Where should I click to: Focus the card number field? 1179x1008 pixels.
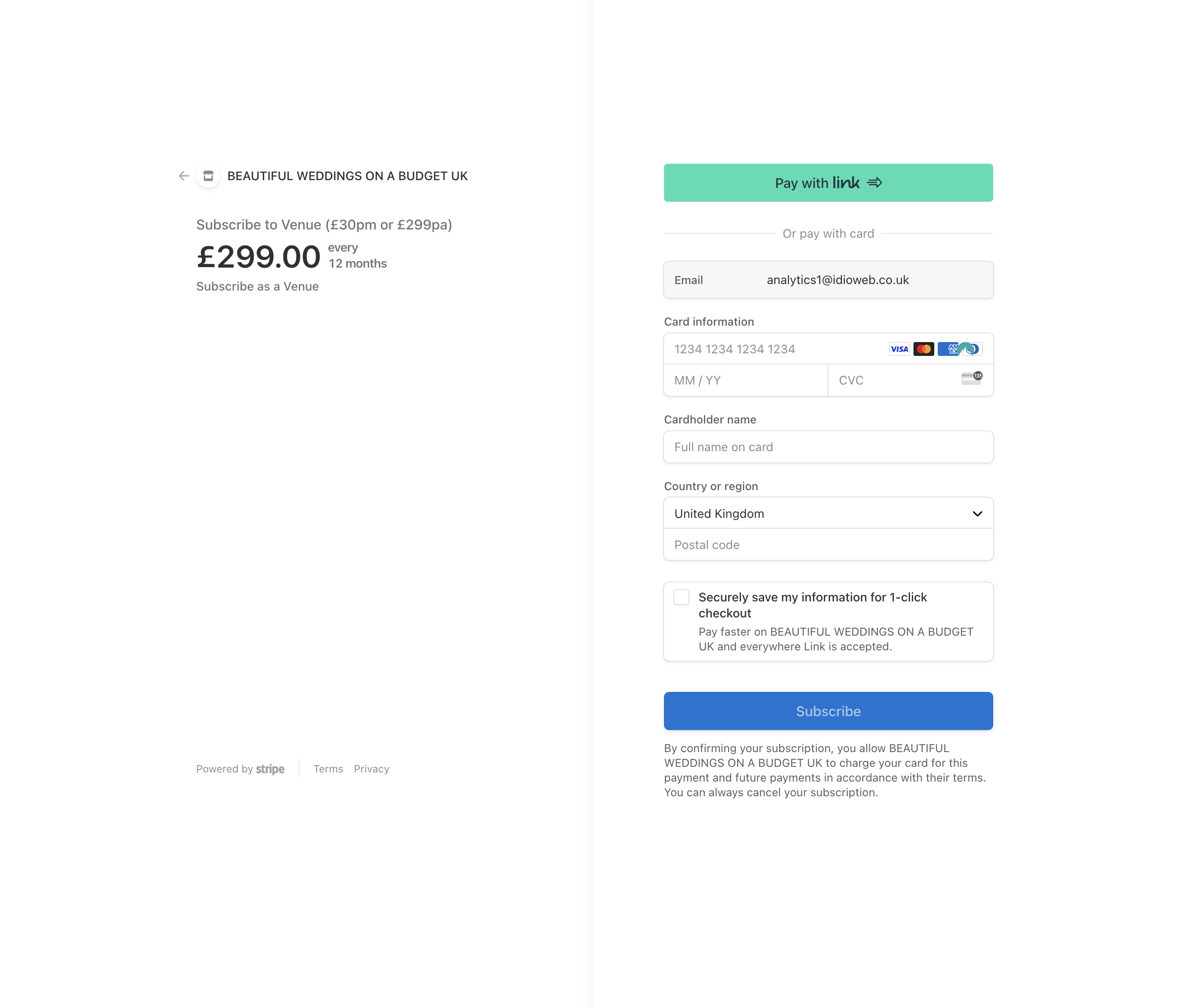(774, 349)
